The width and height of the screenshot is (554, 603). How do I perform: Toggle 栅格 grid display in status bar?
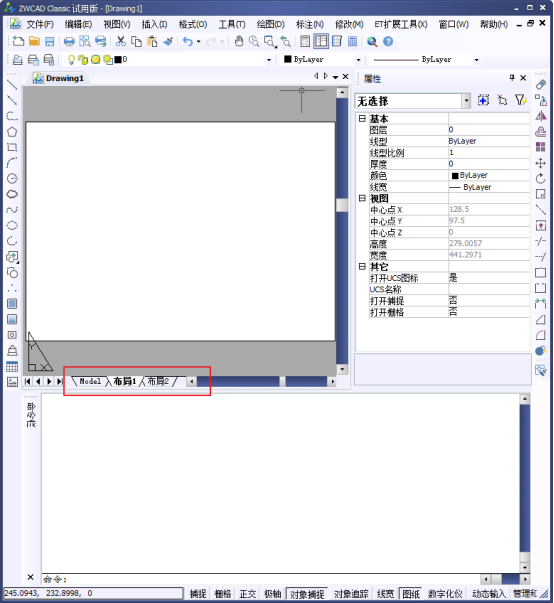(223, 594)
